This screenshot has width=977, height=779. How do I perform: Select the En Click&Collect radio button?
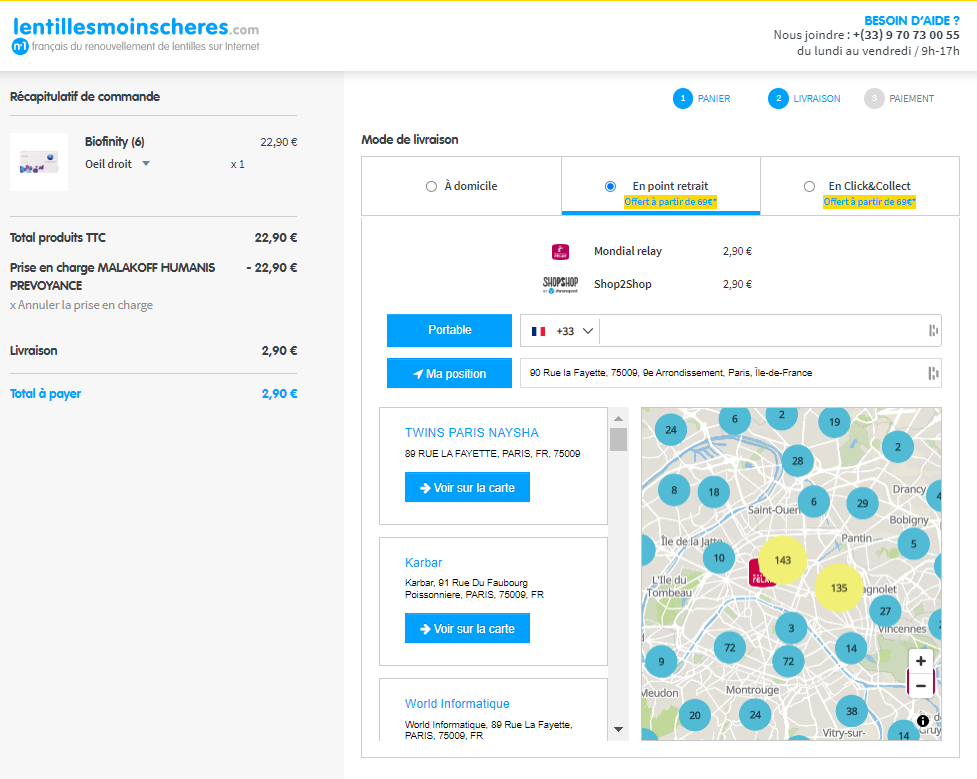click(x=809, y=186)
